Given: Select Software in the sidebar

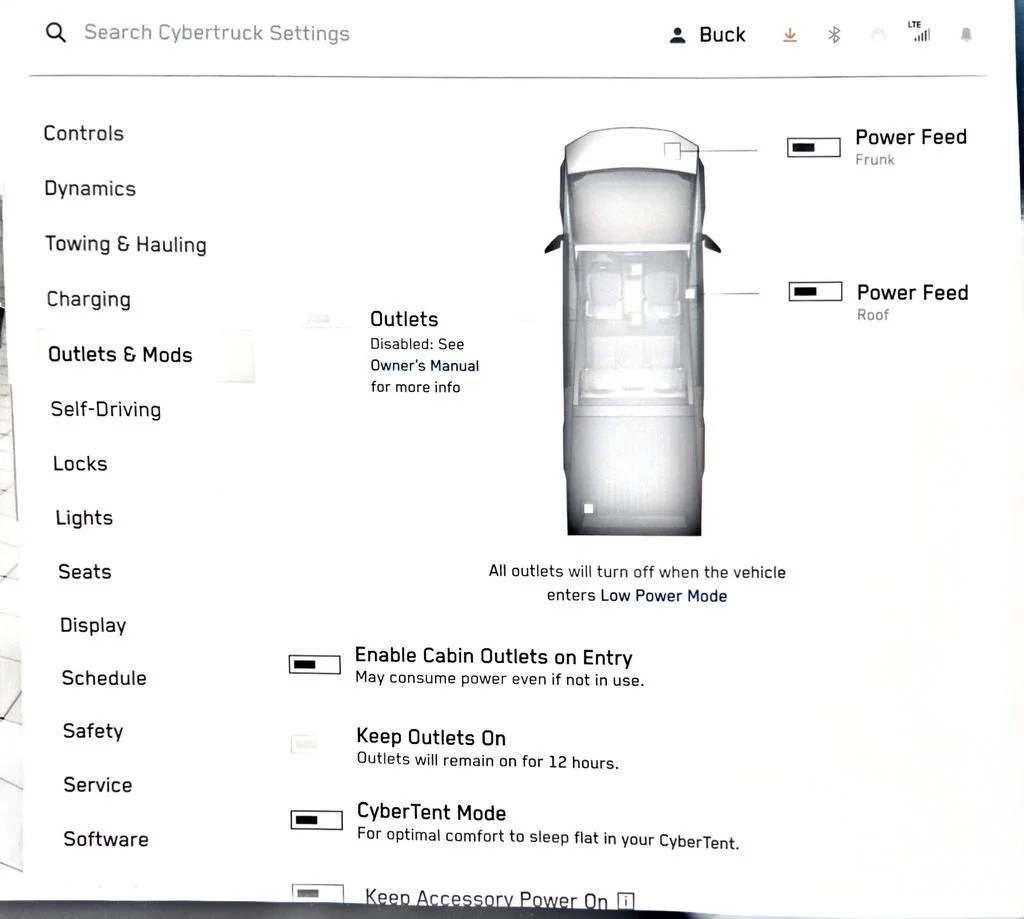Looking at the screenshot, I should pos(106,839).
